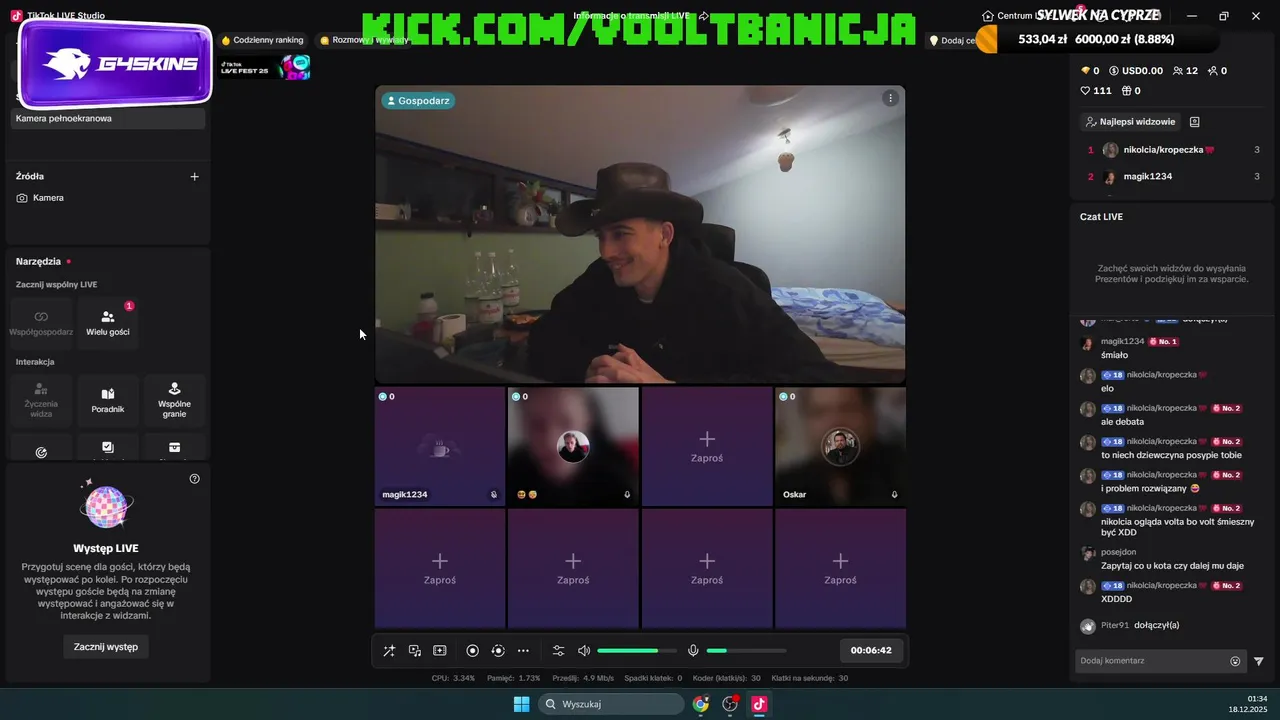Click the add scene frame icon in control bar
The image size is (1280, 720).
pyautogui.click(x=440, y=651)
